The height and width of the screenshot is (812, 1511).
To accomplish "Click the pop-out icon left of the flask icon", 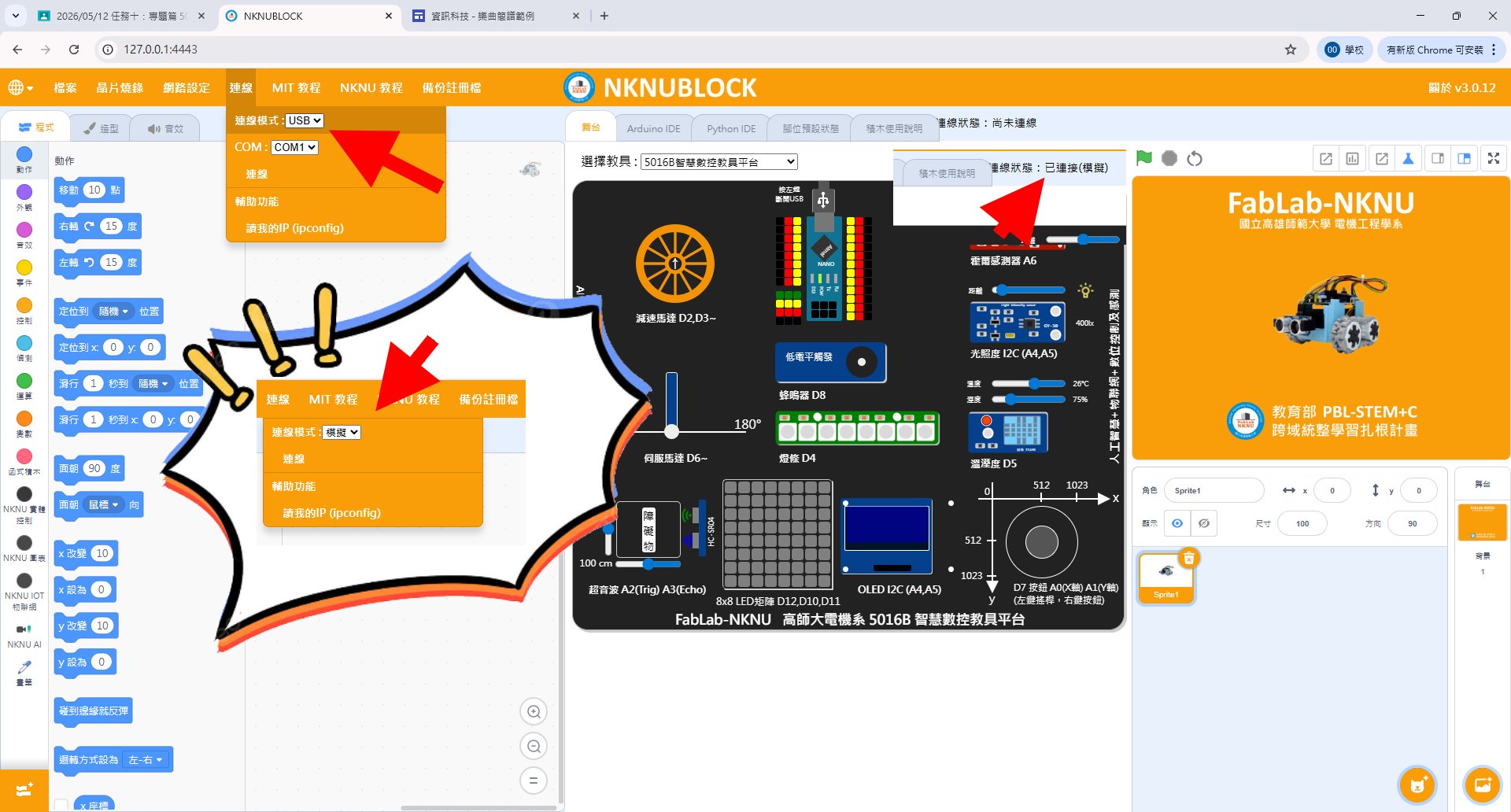I will pos(1382,159).
